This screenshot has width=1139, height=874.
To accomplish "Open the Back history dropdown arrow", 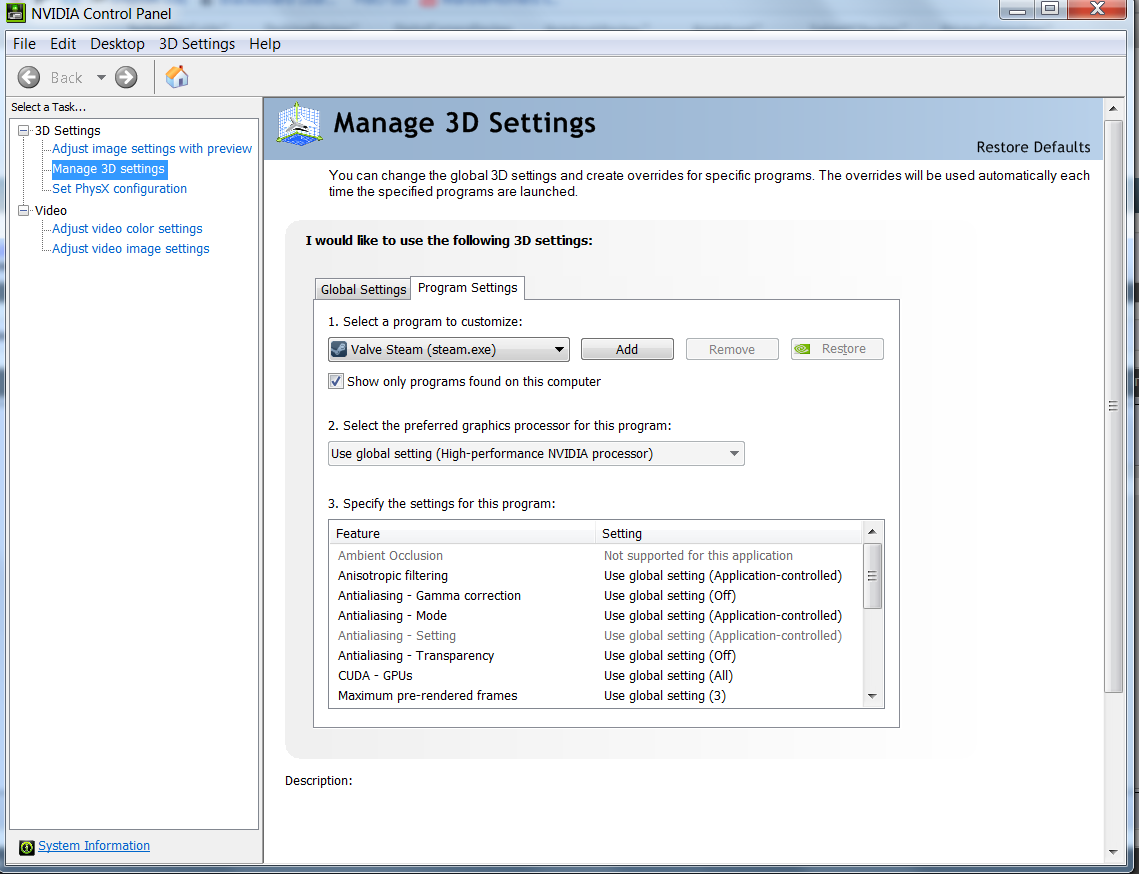I will [x=101, y=78].
